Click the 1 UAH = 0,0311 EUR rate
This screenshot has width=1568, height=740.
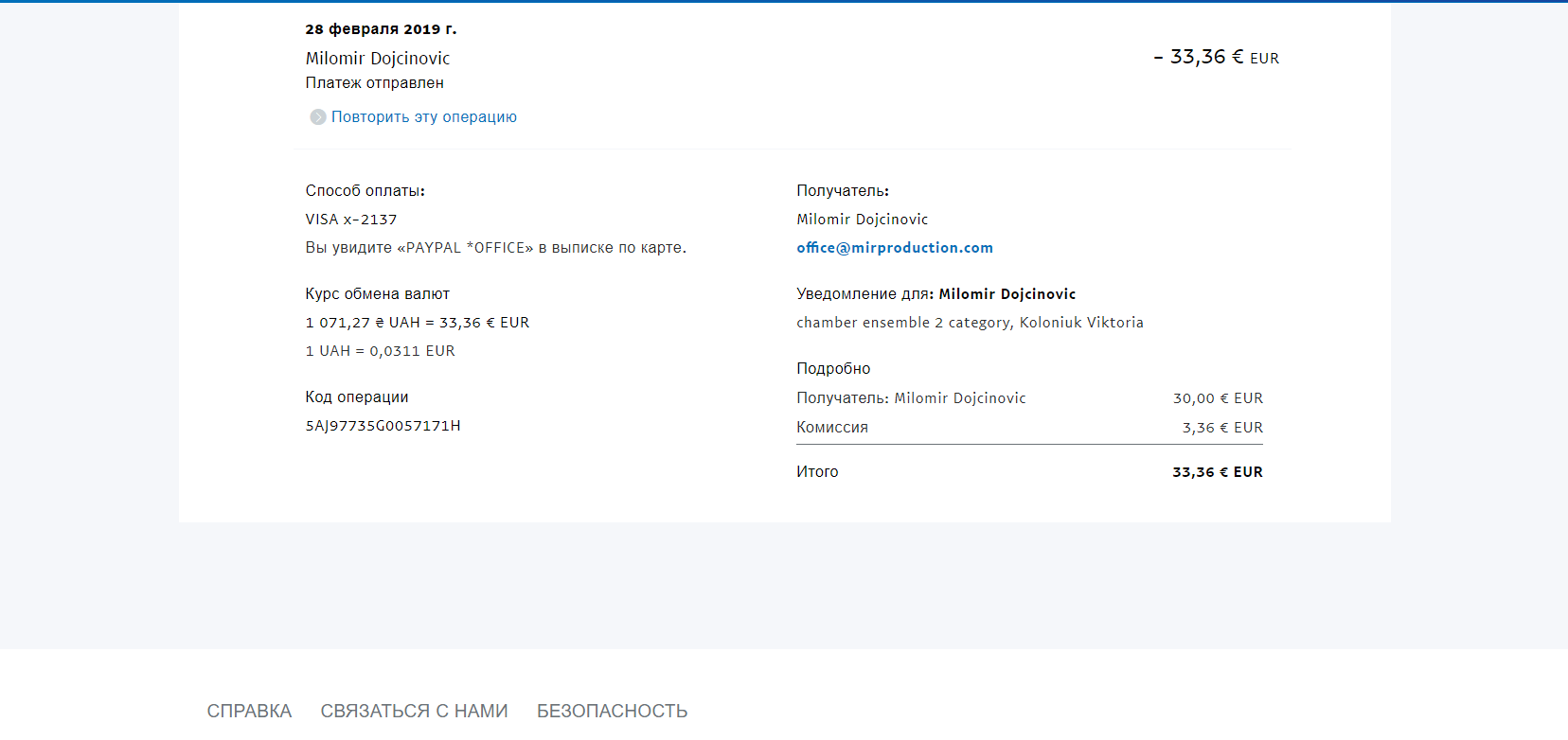[x=380, y=351]
